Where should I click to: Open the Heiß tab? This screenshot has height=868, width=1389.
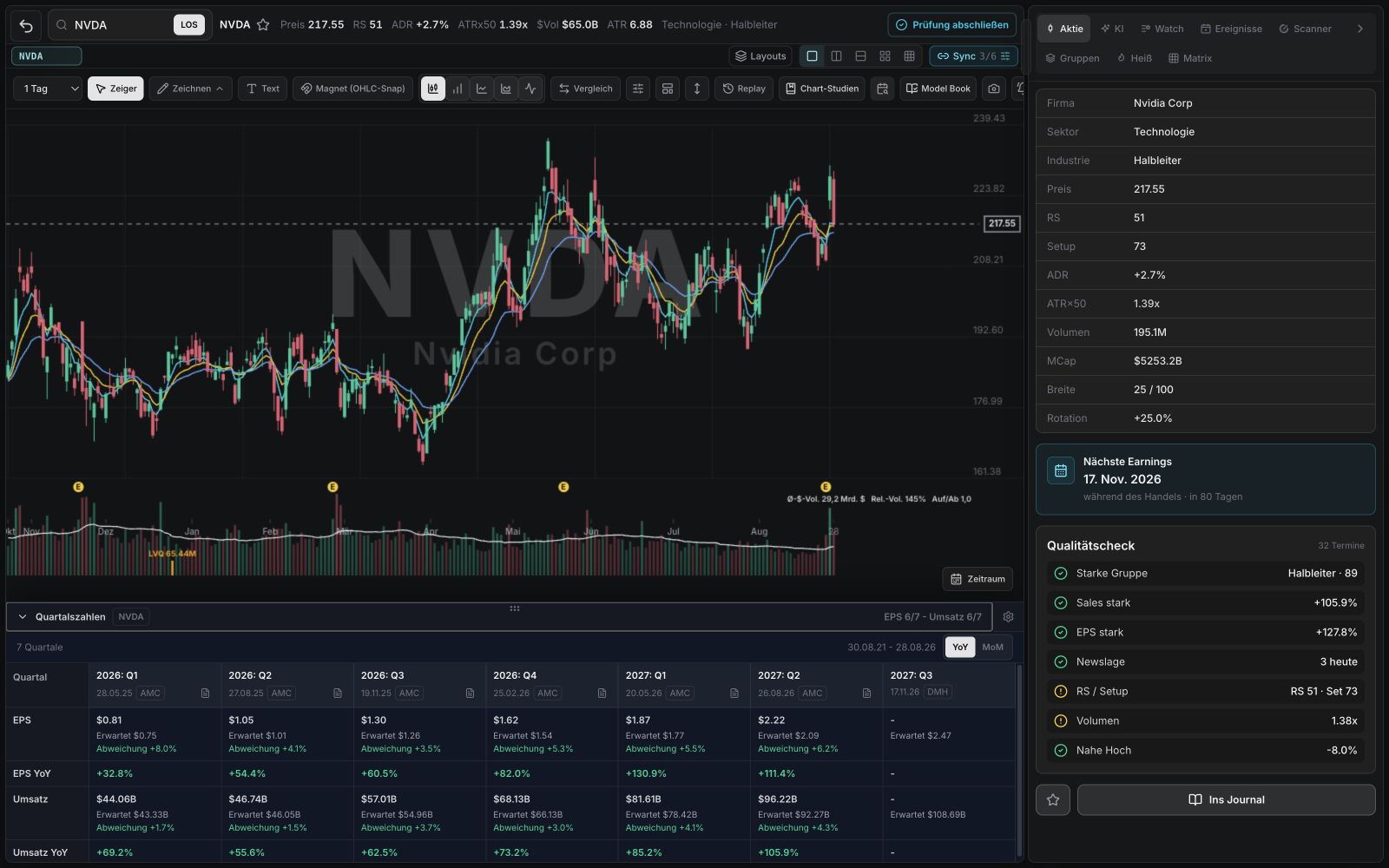pos(1135,58)
